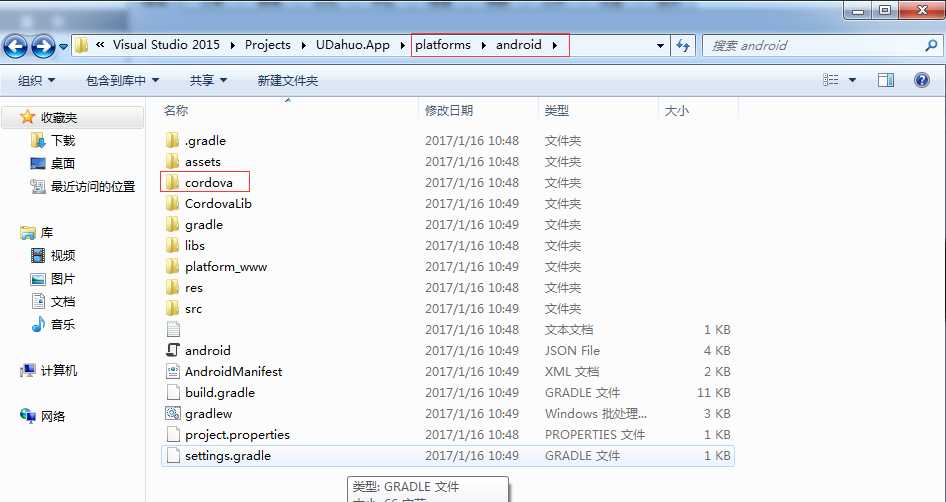
Task: Click the '11 KB' size value
Action: click(714, 392)
